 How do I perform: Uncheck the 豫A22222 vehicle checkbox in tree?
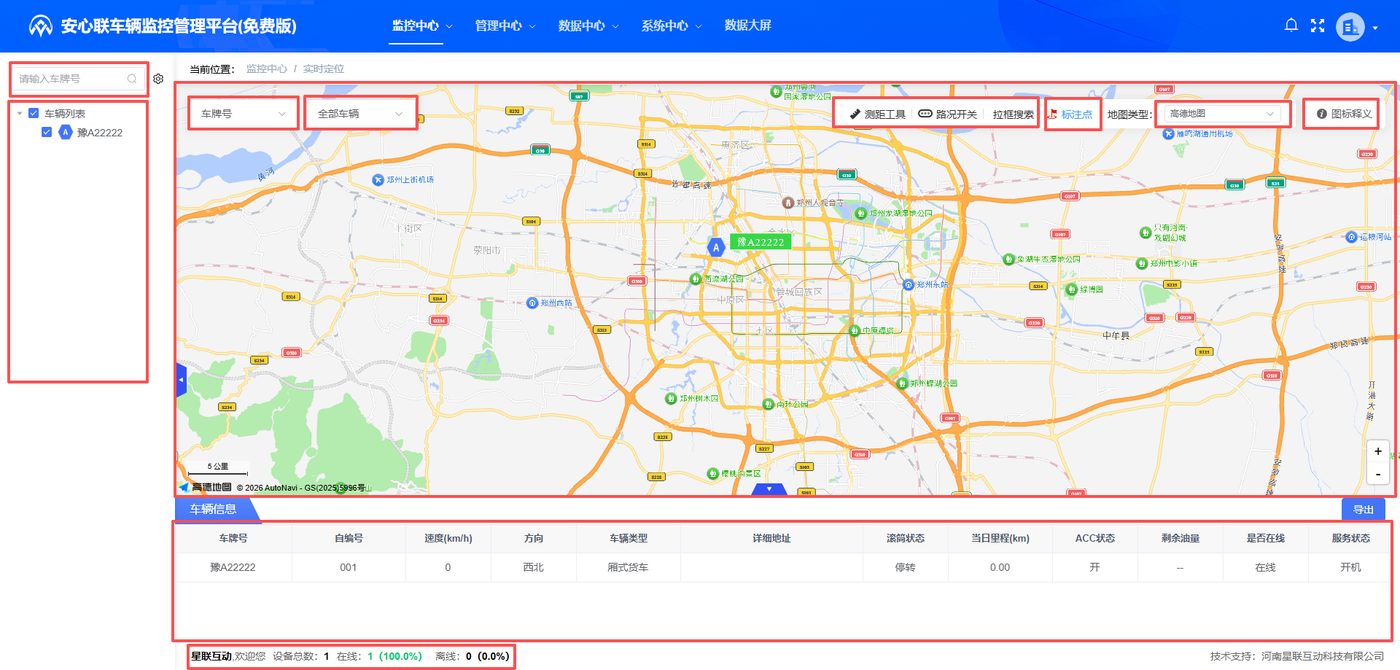(x=47, y=132)
